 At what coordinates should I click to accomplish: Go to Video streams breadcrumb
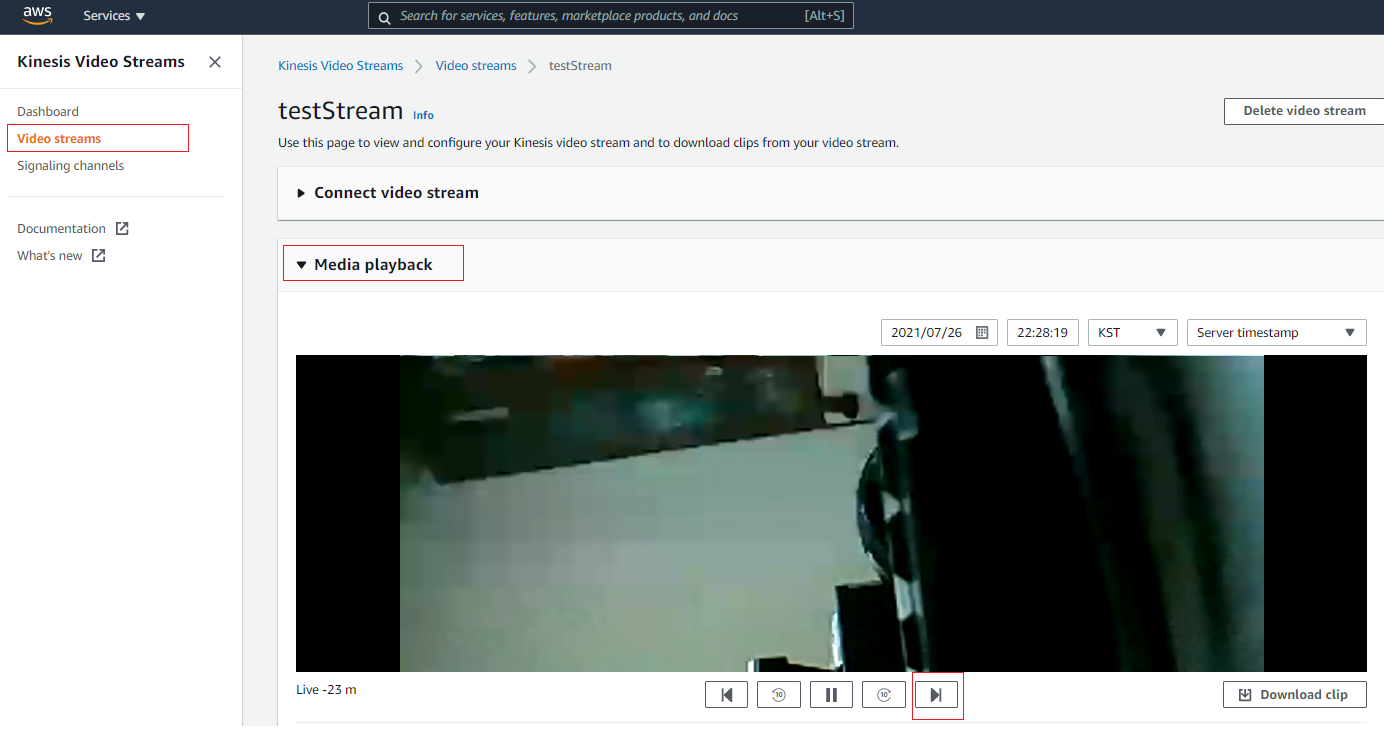pyautogui.click(x=476, y=66)
